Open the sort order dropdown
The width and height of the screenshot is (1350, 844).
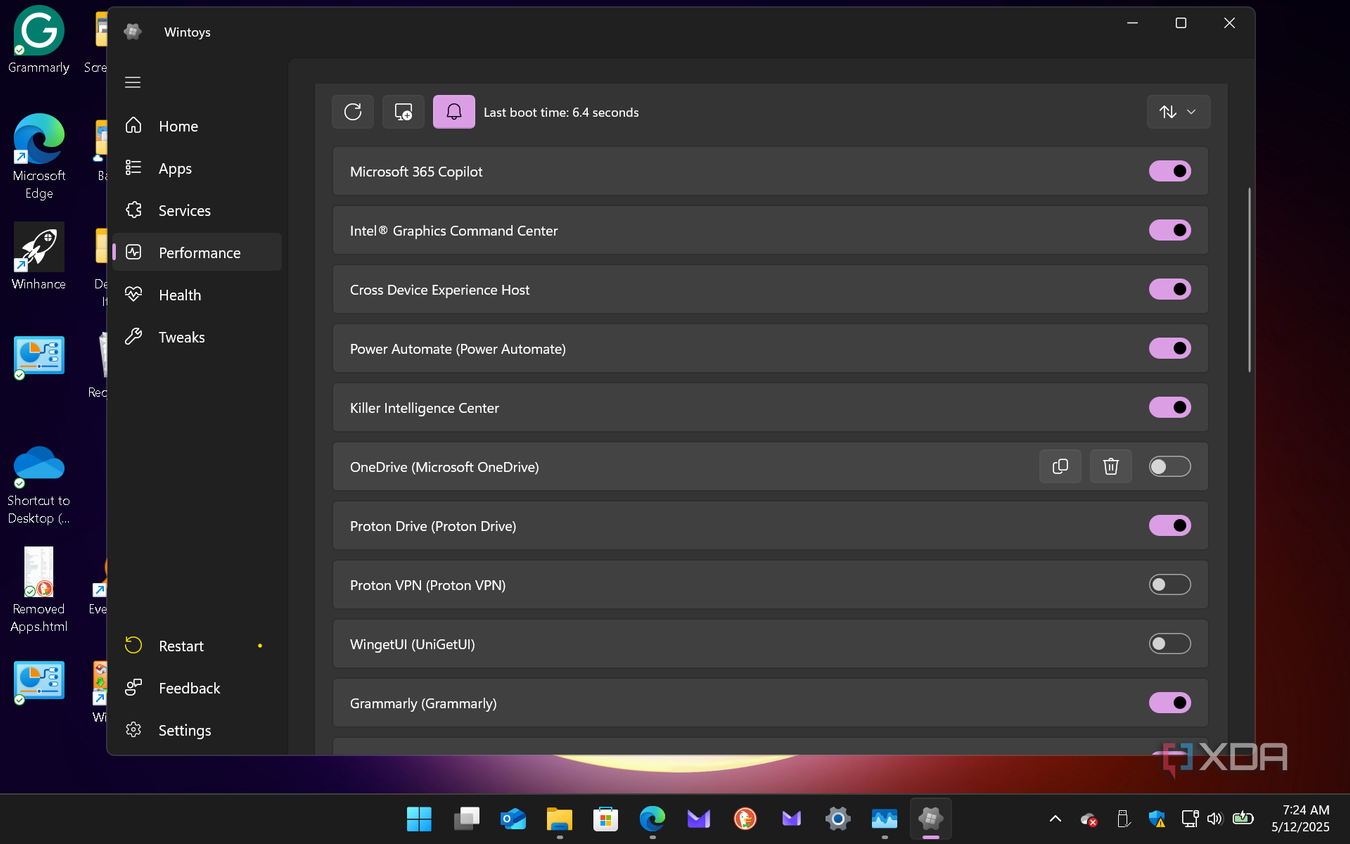click(1178, 112)
